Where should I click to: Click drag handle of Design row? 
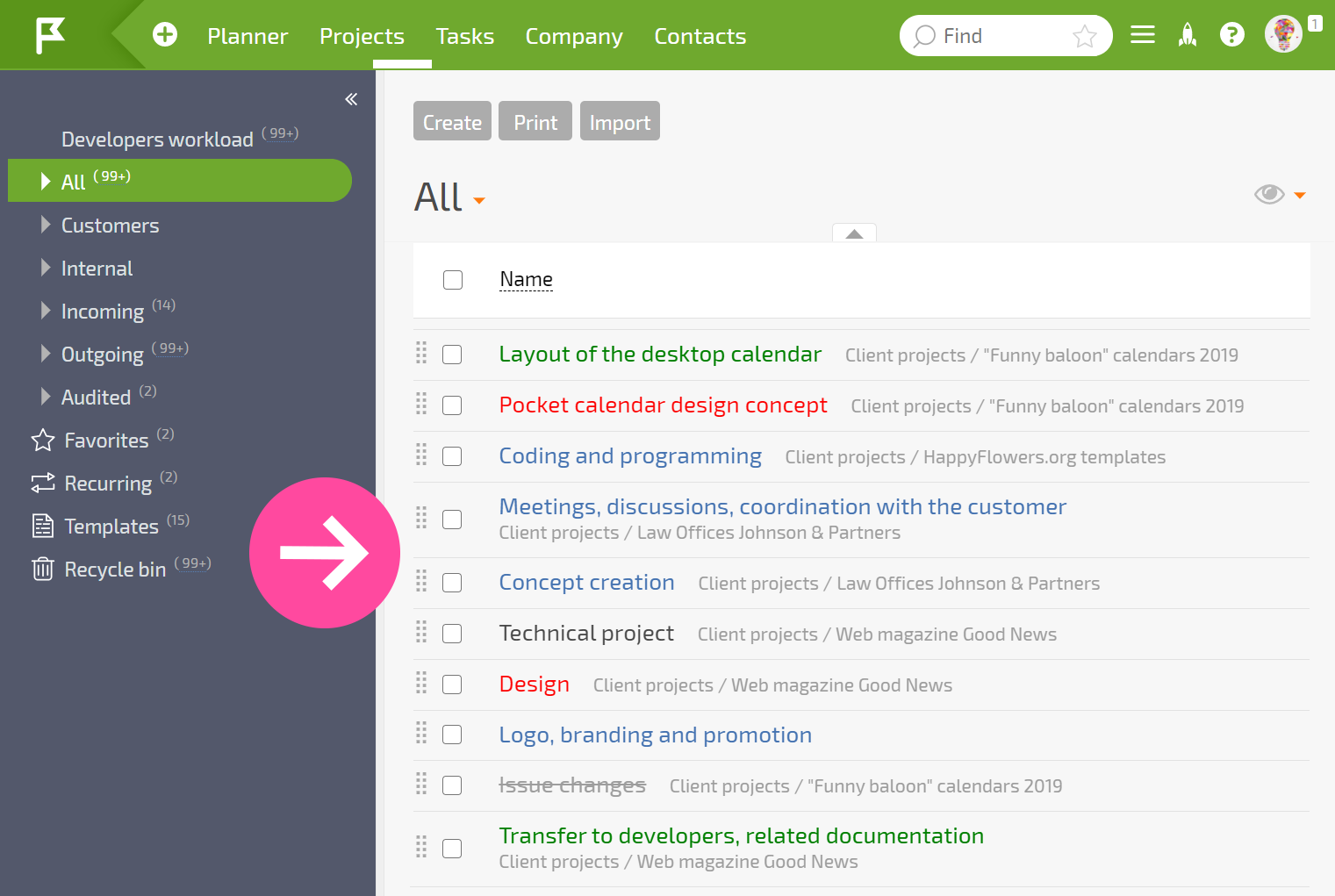click(421, 683)
